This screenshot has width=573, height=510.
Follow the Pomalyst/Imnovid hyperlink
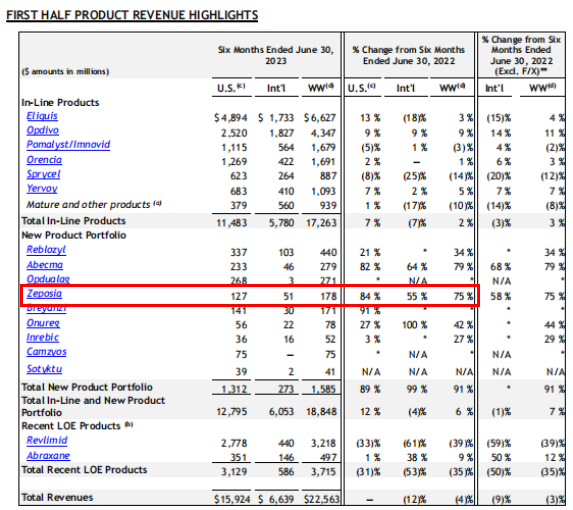pyautogui.click(x=68, y=145)
